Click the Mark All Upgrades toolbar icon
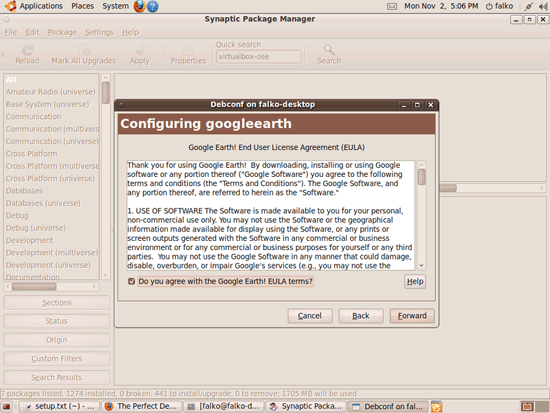Screen dimensions: 550x413 pos(84,50)
